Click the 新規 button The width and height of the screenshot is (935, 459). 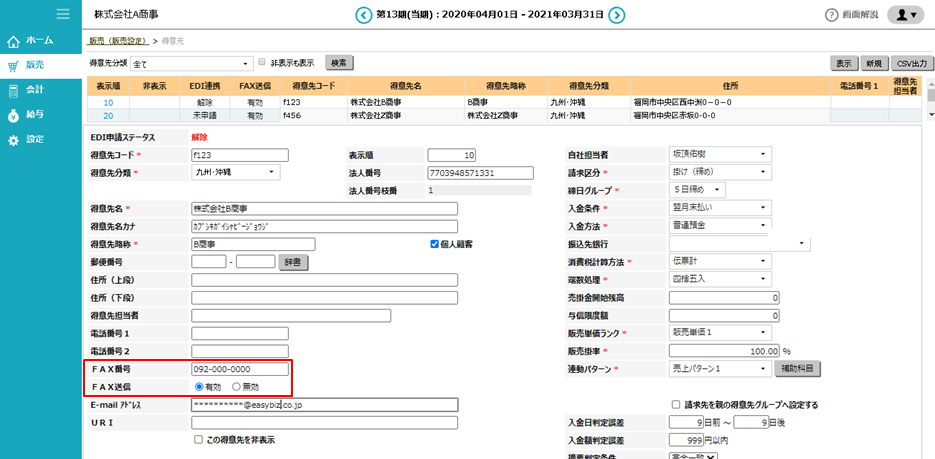point(876,62)
